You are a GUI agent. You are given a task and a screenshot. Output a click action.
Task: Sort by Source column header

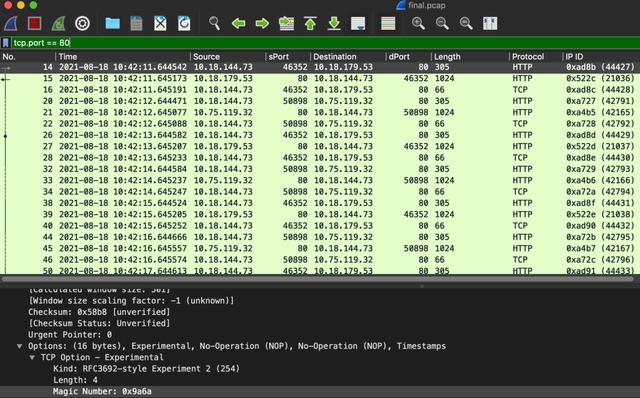pos(228,56)
